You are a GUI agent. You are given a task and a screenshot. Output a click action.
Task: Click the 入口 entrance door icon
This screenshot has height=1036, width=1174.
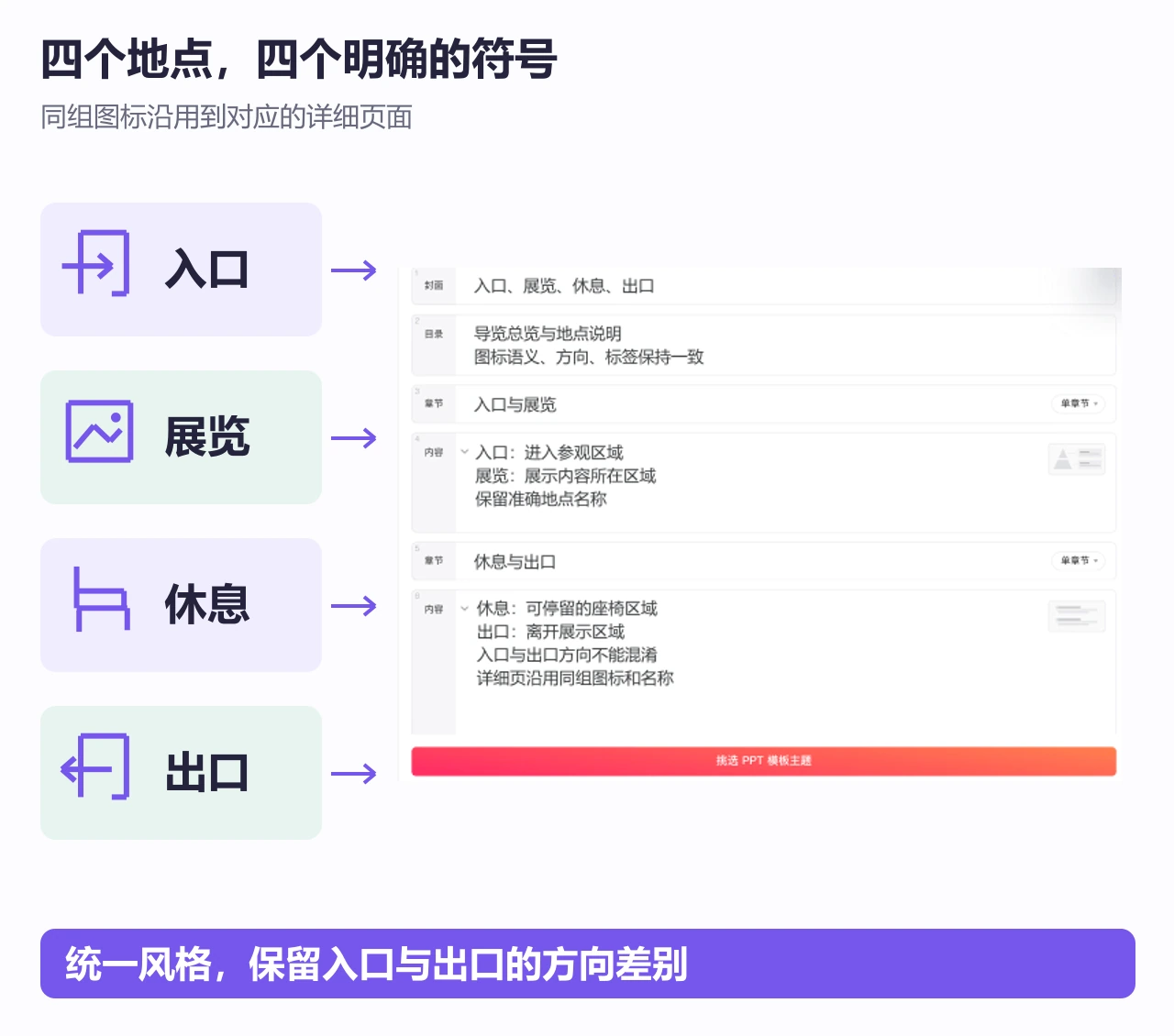click(x=96, y=264)
